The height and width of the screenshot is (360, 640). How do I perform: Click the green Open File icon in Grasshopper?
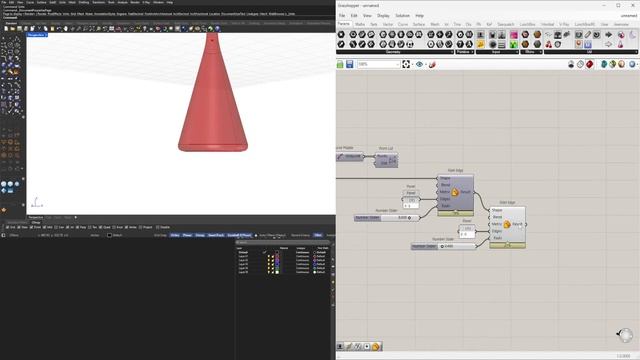[x=340, y=64]
